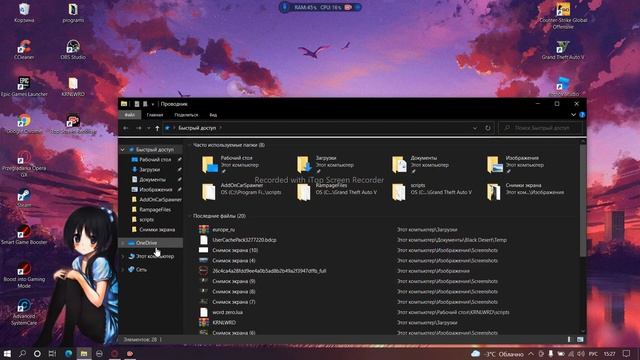Viewport: 640px width, 360px height.
Task: Select the UserCachePack3277220.bdcp recent file
Action: (244, 240)
